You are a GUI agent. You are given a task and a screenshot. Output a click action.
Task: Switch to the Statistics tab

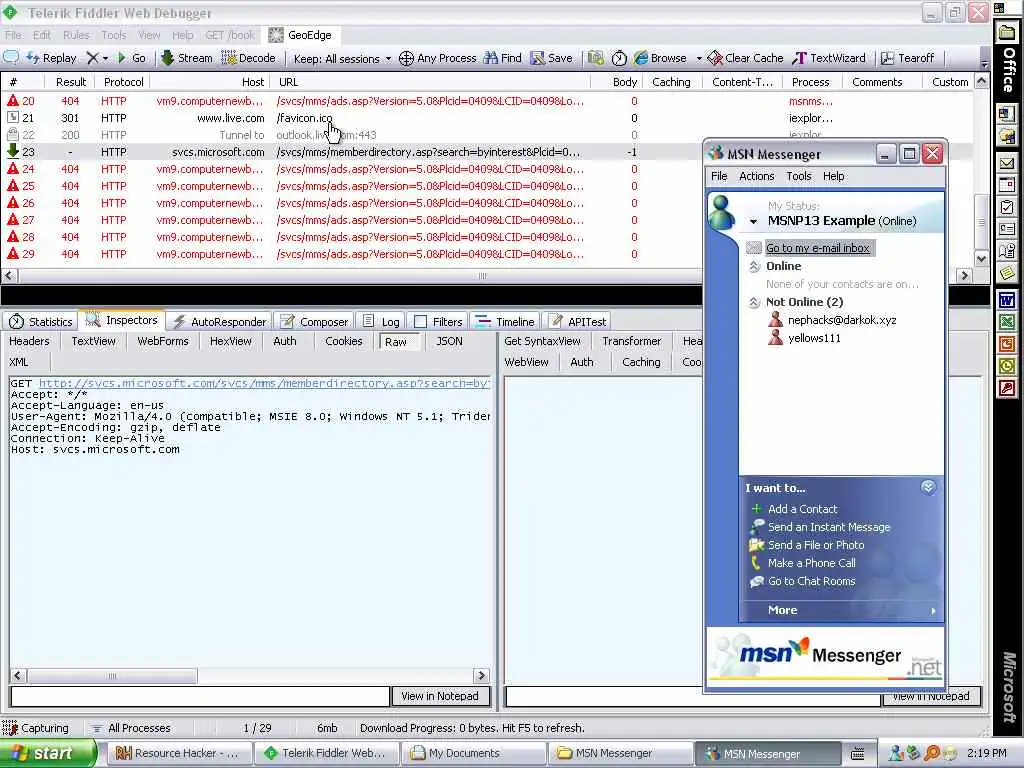point(40,321)
